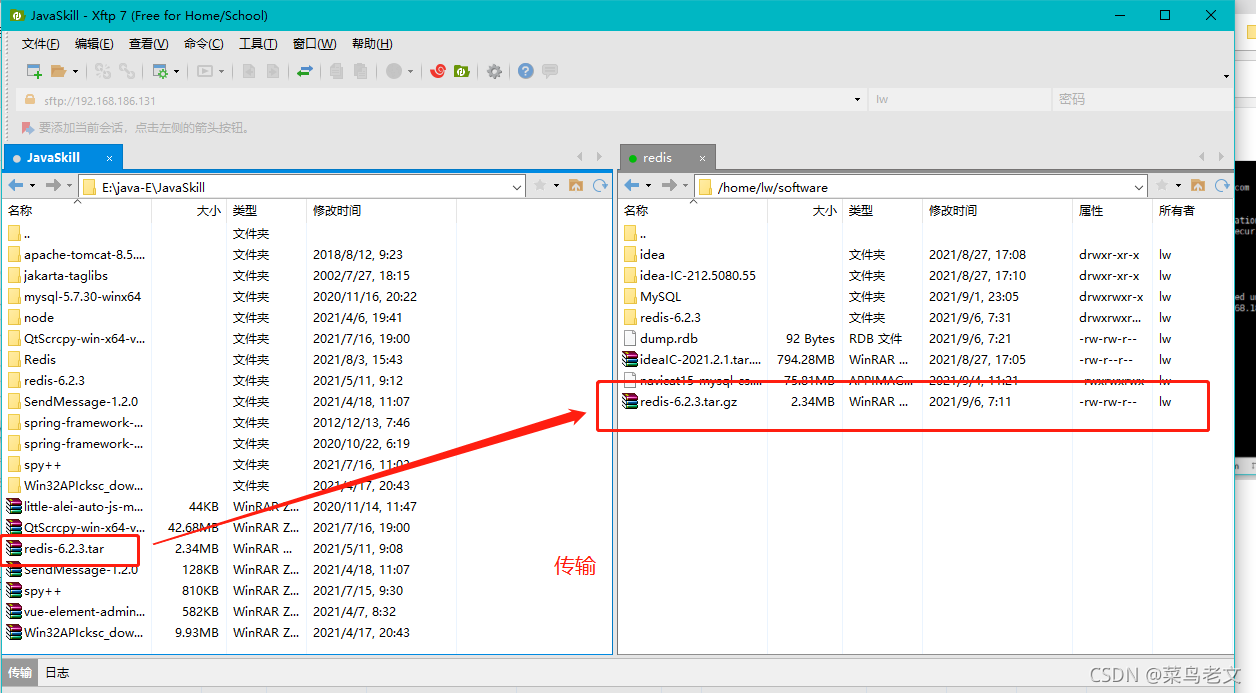1256x693 pixels.
Task: Go forward in the remote redis pane
Action: coord(670,186)
